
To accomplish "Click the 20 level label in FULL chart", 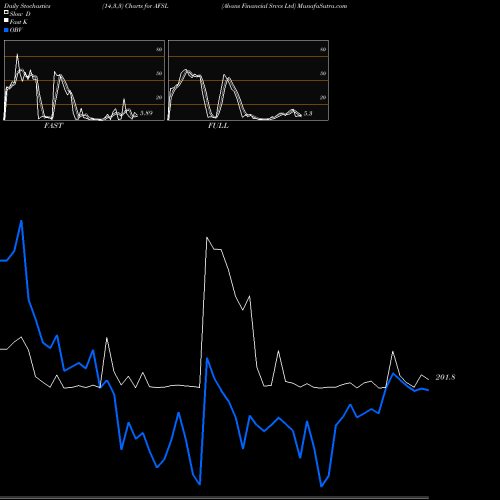I will (x=323, y=97).
